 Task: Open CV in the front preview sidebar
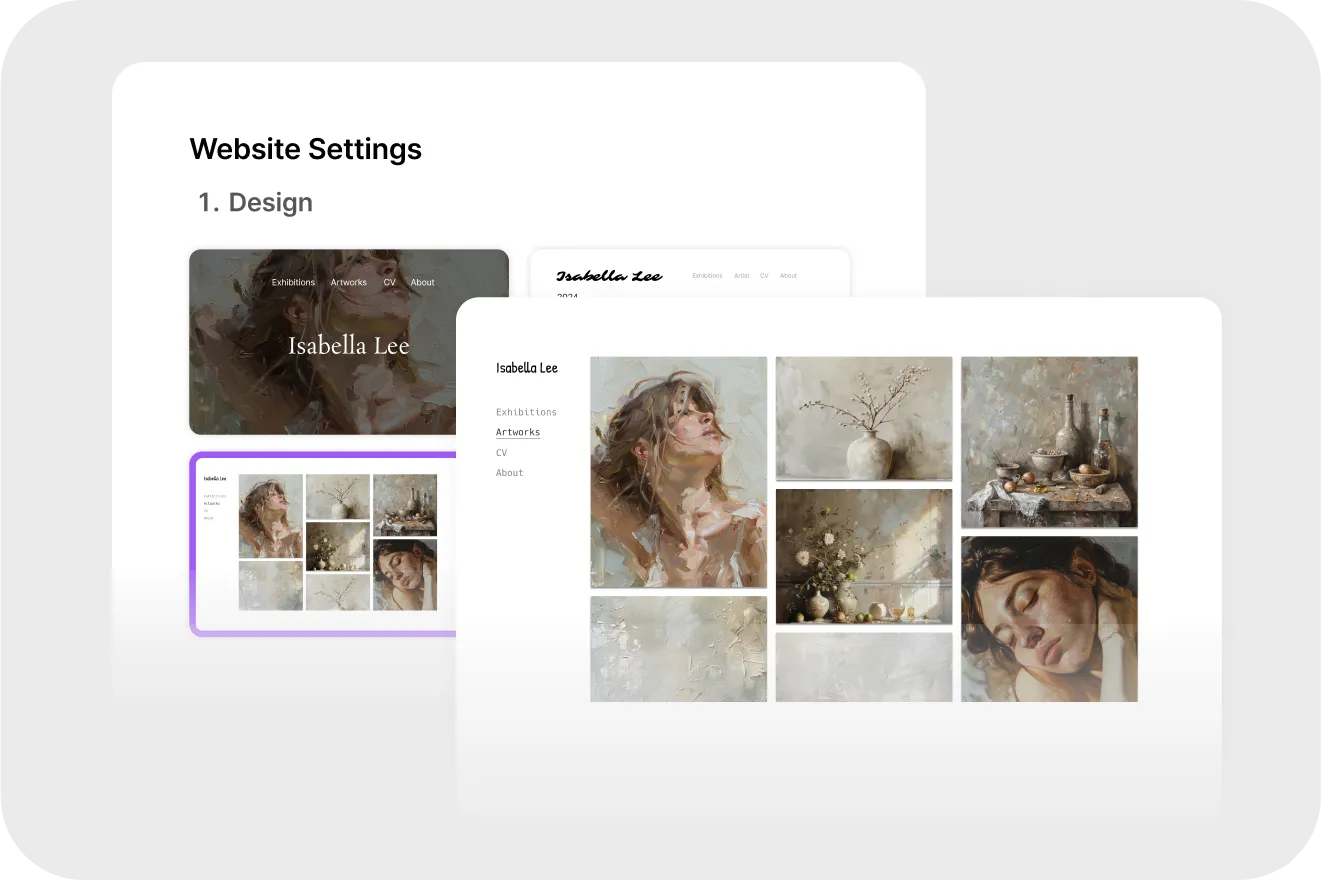click(502, 453)
